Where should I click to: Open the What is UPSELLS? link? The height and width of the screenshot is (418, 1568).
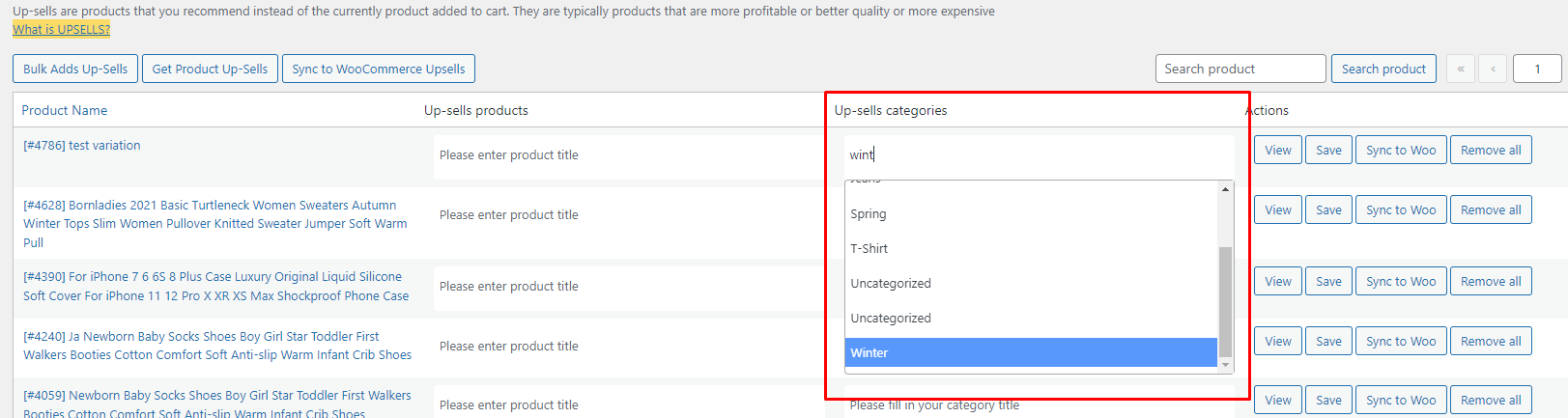tap(61, 29)
